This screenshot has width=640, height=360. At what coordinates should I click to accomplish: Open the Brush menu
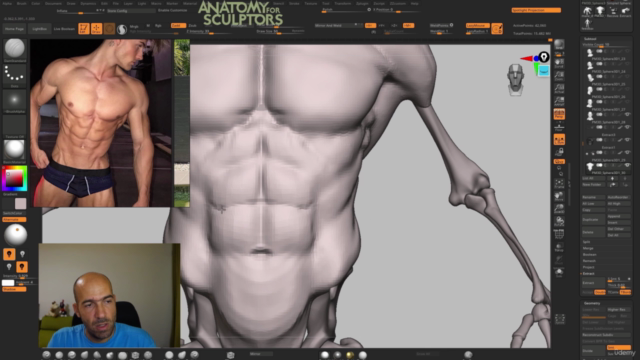[x=22, y=3]
